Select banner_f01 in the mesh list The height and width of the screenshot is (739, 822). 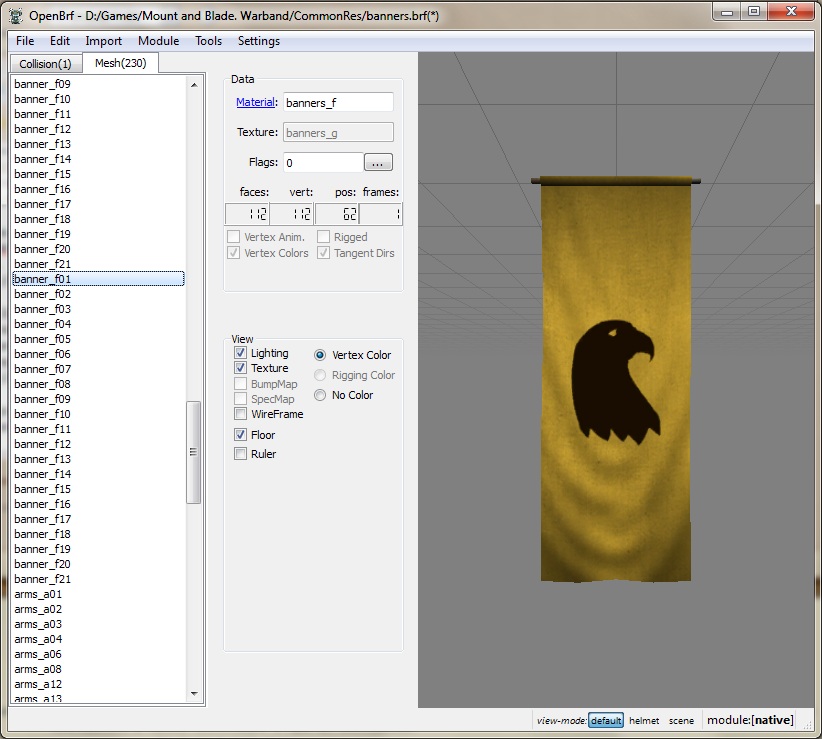99,279
